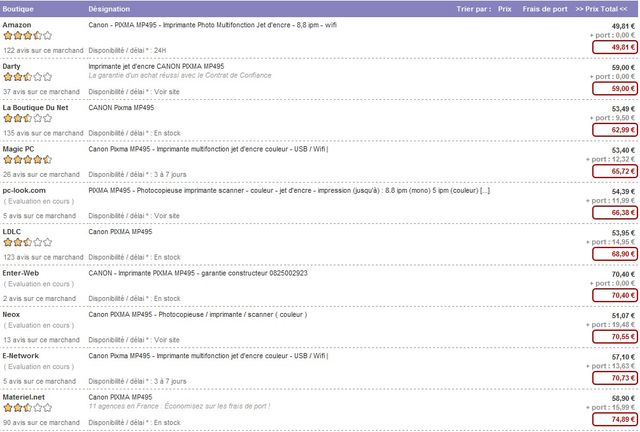Open LDLC merchant name
Image resolution: width=640 pixels, height=432 pixels.
pos(12,232)
